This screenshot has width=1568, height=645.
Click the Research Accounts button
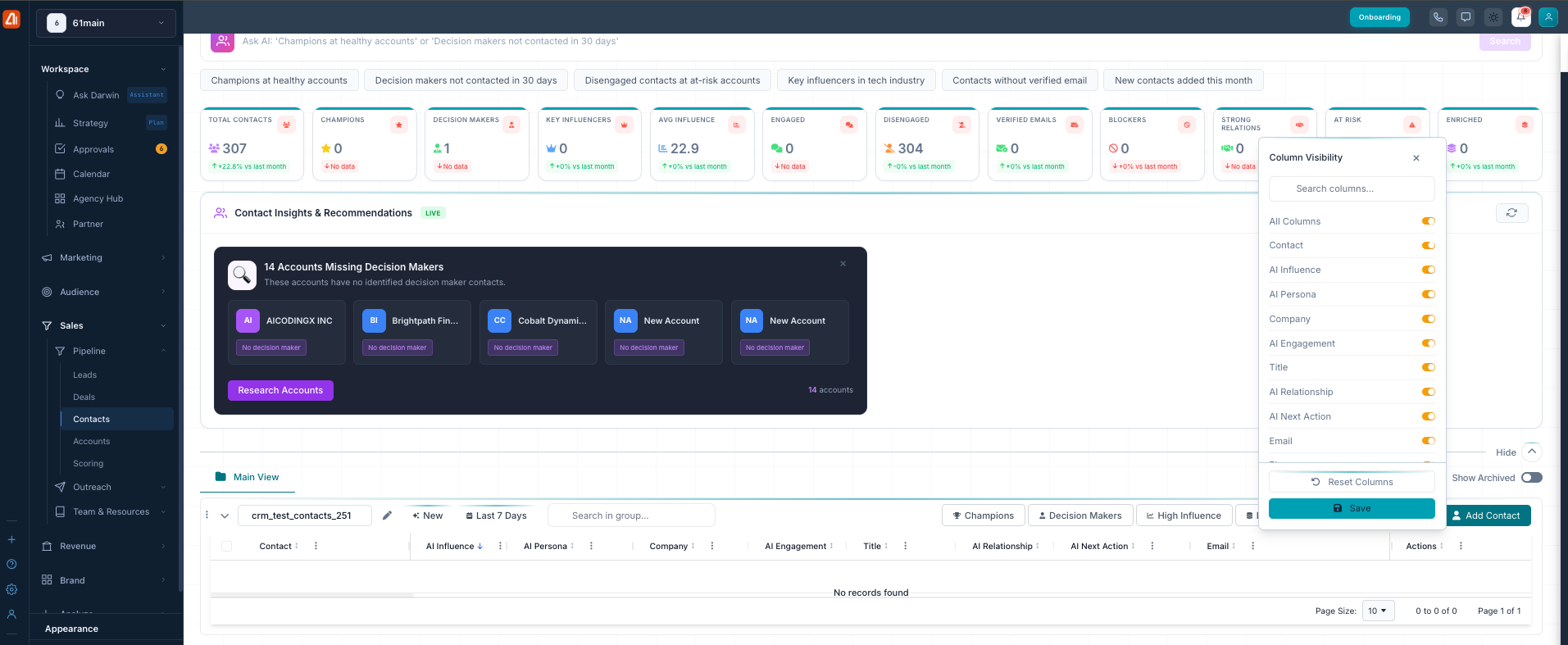280,390
